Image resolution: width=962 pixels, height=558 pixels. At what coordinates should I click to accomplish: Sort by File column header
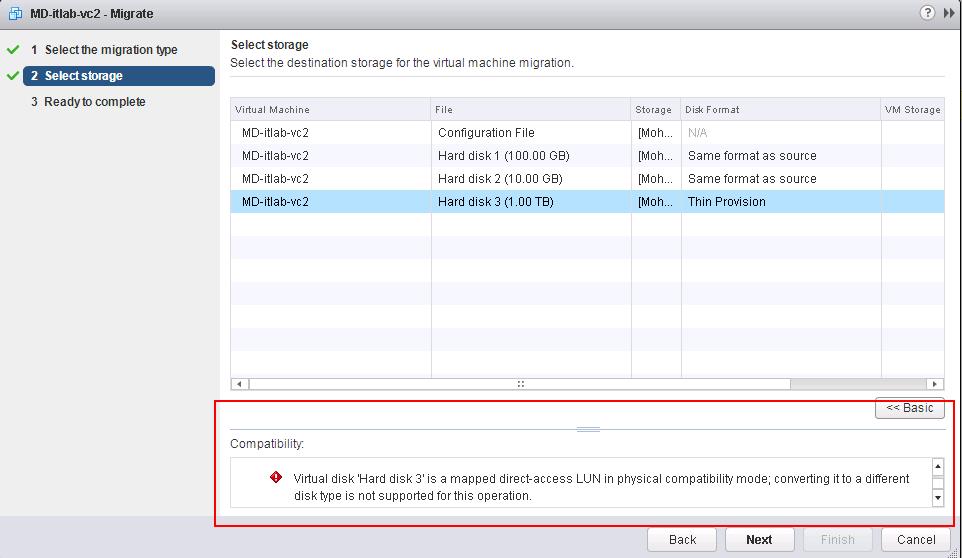(x=531, y=109)
